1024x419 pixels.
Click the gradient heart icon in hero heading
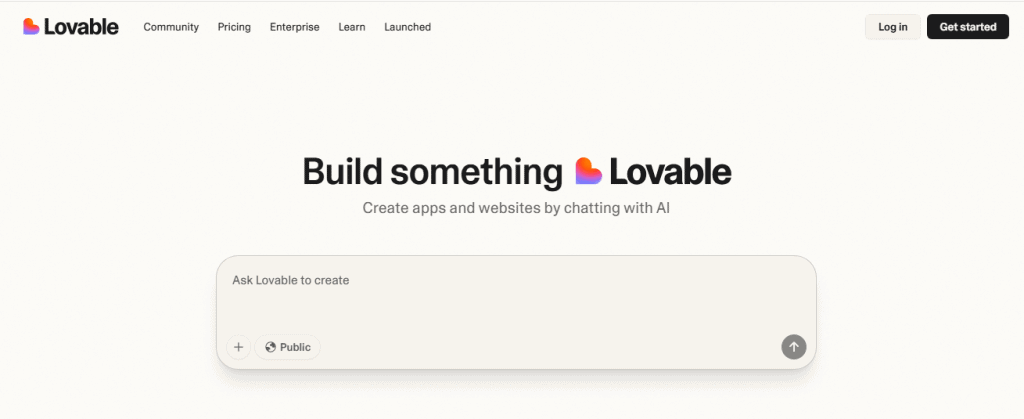(x=588, y=171)
